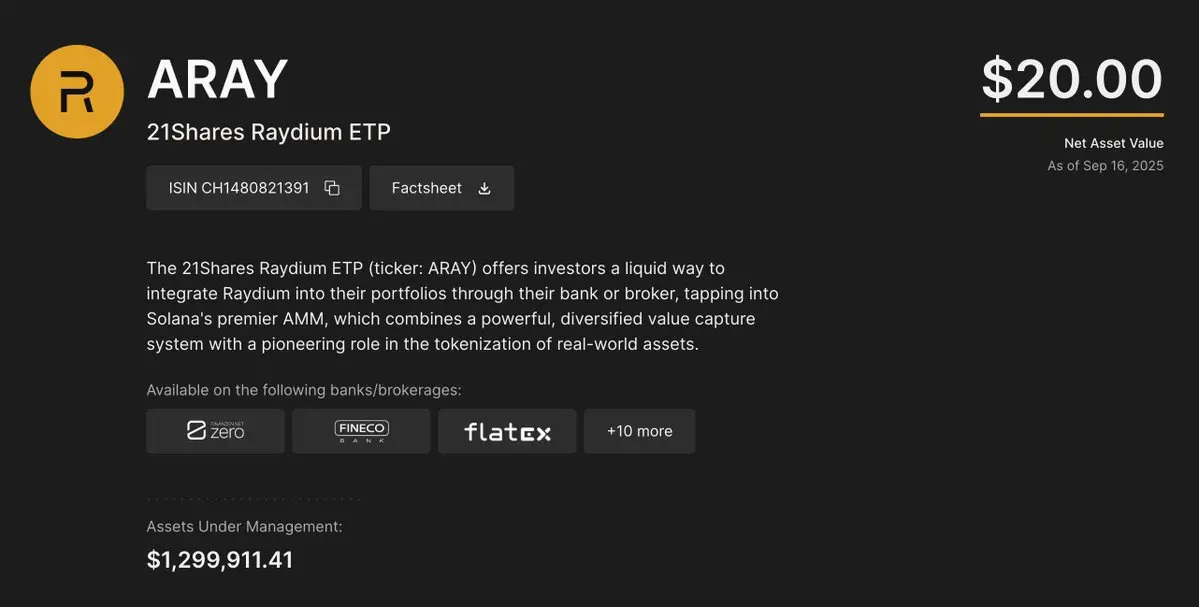The height and width of the screenshot is (607, 1199).
Task: Click the $1,299,911.41 assets figure
Action: (219, 560)
